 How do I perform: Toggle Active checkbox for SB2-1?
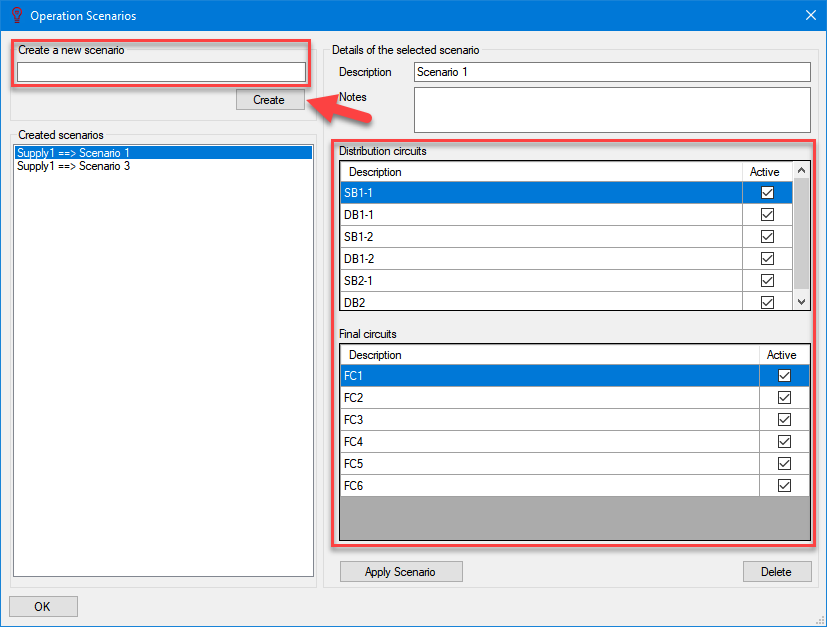767,281
